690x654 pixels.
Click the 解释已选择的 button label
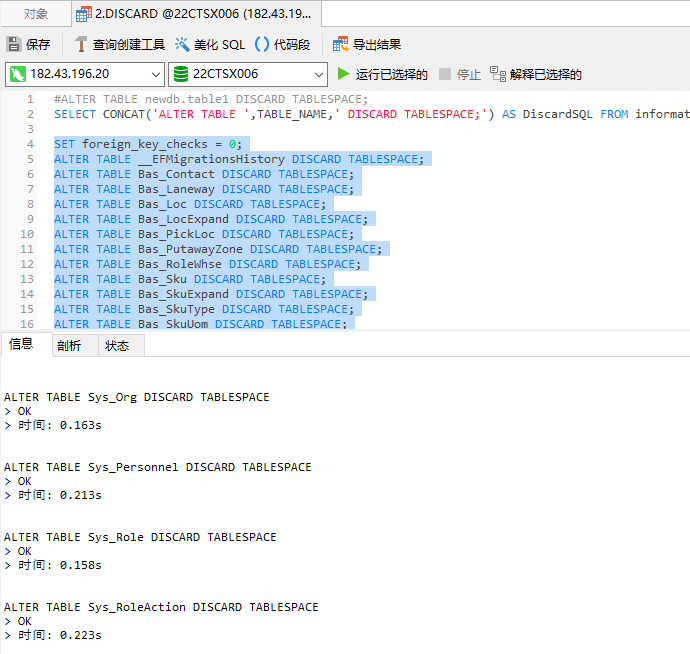point(546,74)
